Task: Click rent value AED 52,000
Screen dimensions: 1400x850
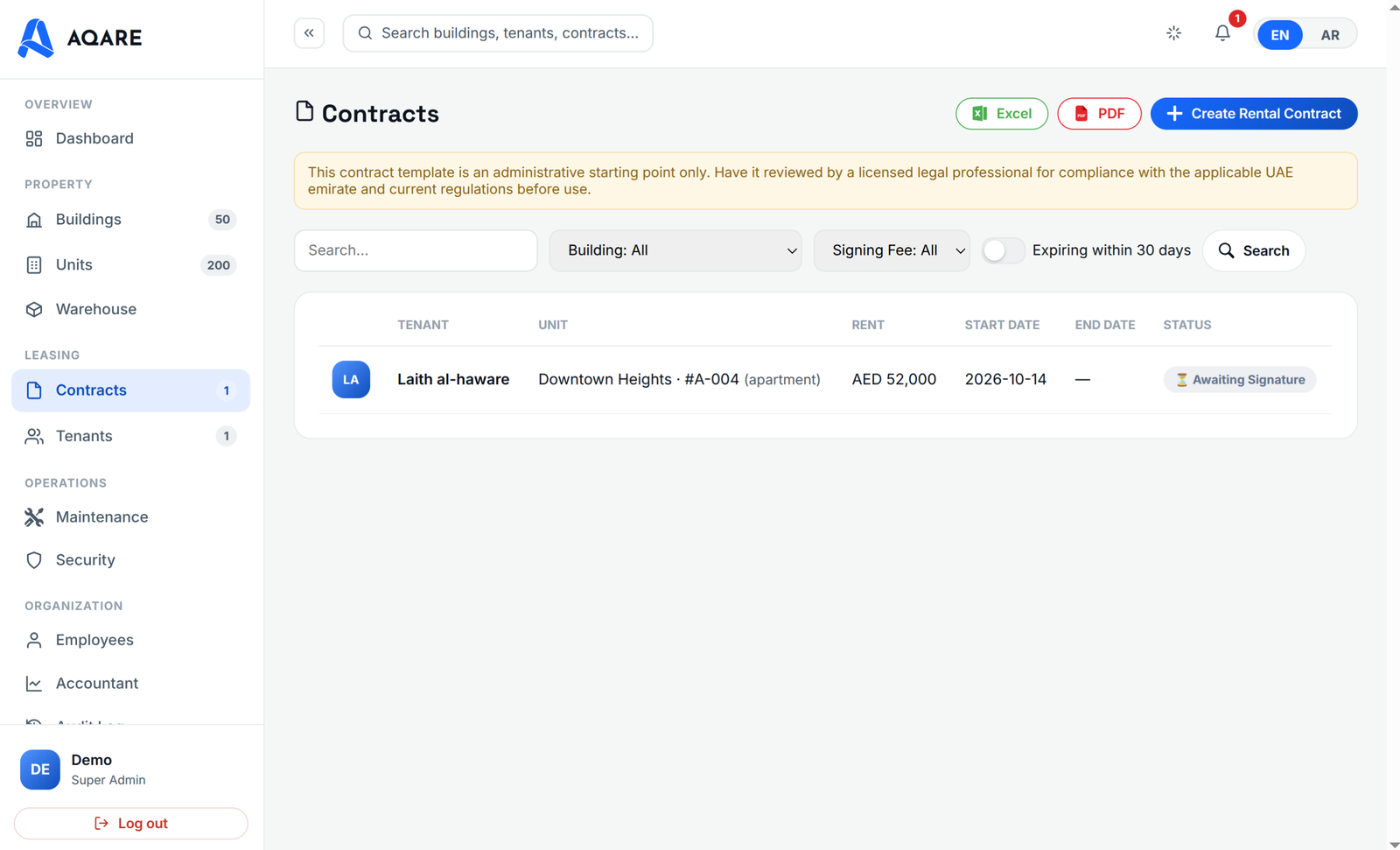Action: coord(893,379)
